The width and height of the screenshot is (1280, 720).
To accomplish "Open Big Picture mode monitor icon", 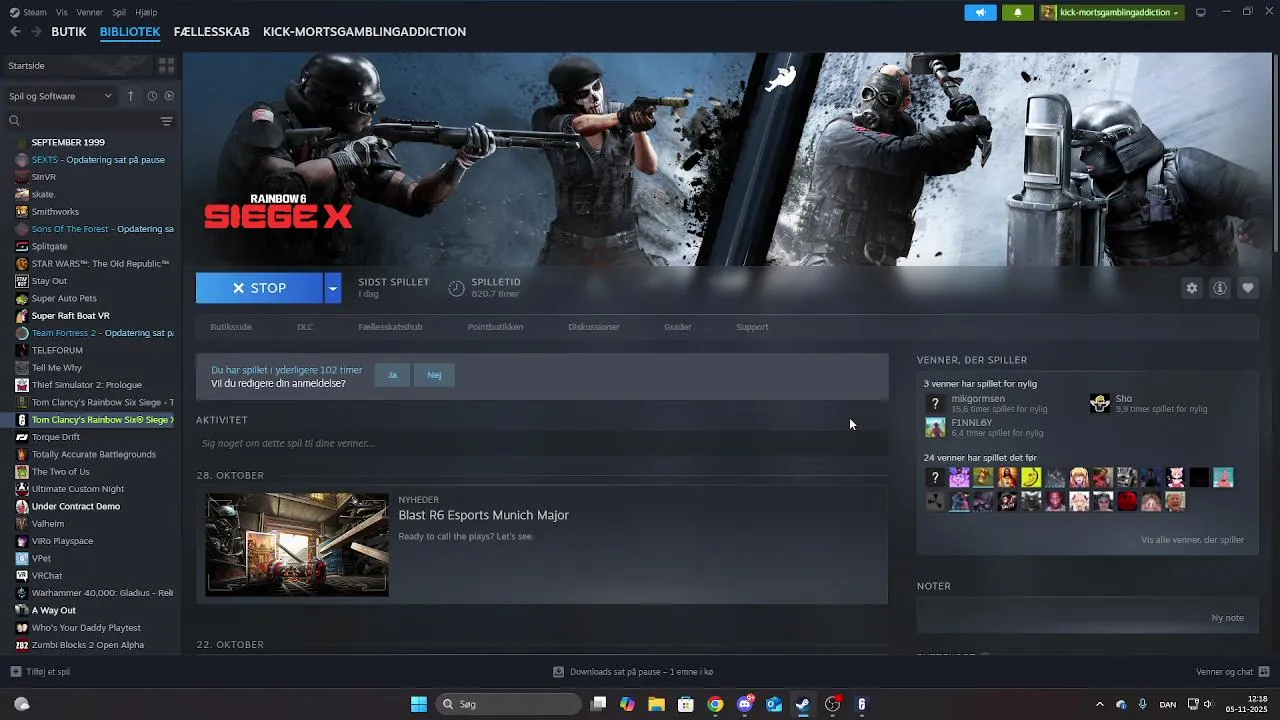I will click(1201, 12).
